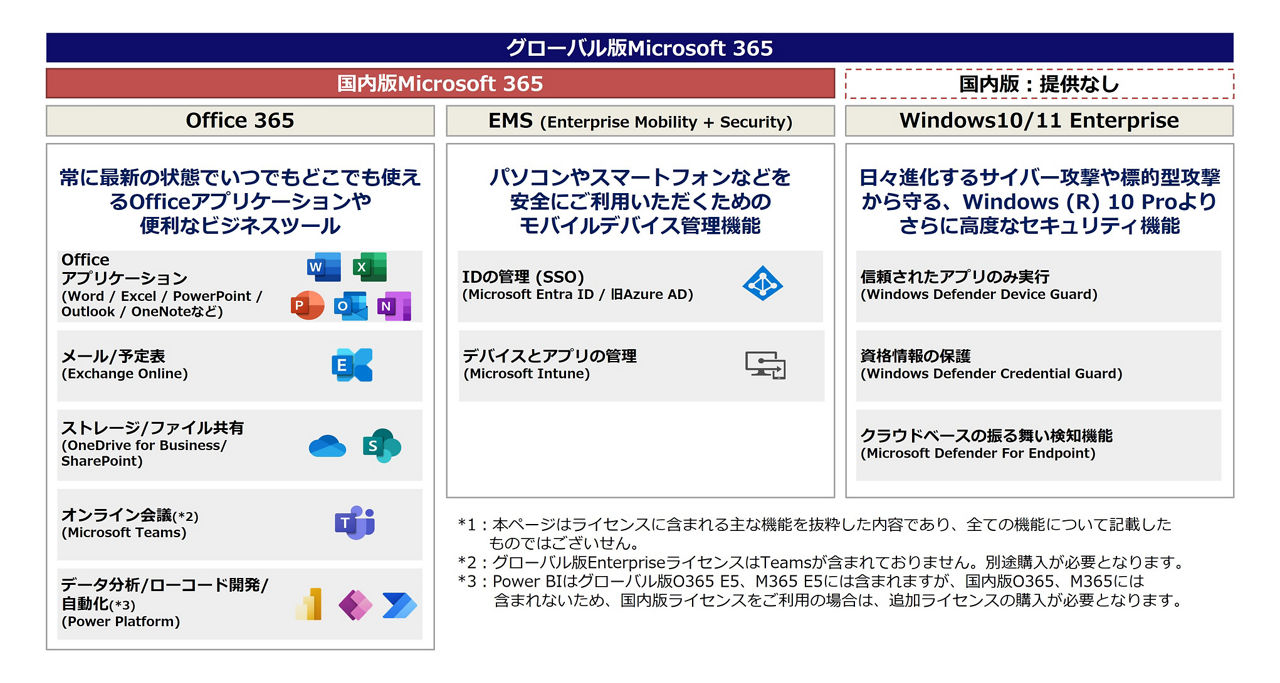Click the Outlook application icon
Viewport: 1280px width, 683px height.
350,306
